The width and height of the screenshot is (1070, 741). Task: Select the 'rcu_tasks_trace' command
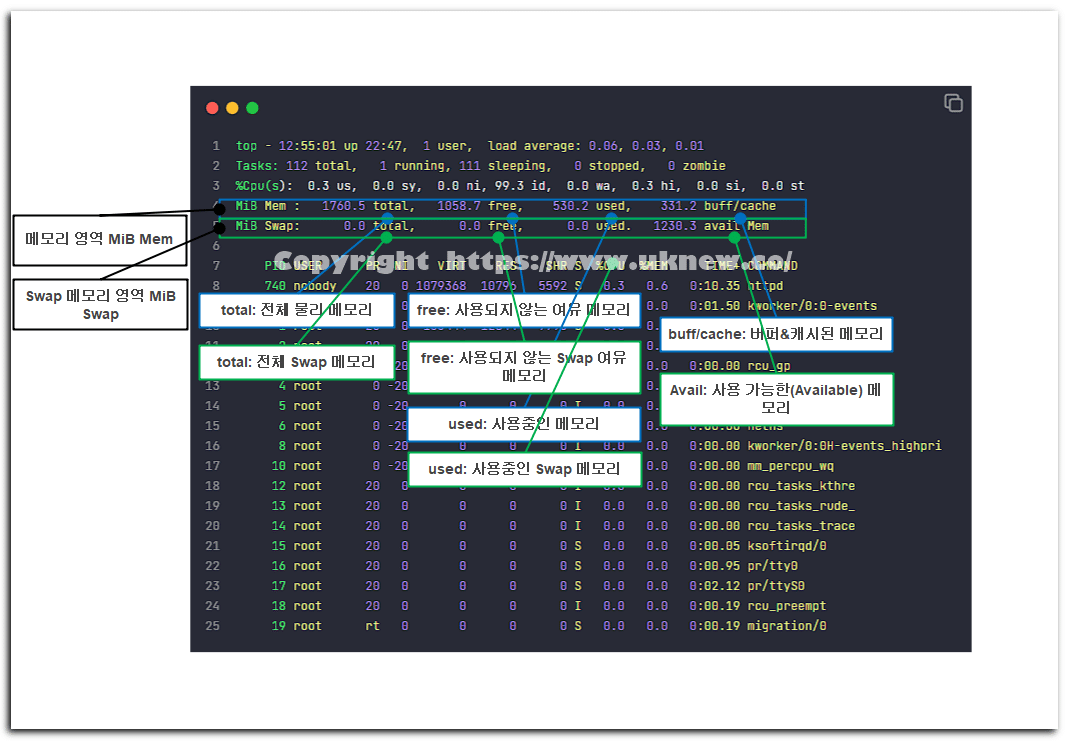pyautogui.click(x=801, y=526)
